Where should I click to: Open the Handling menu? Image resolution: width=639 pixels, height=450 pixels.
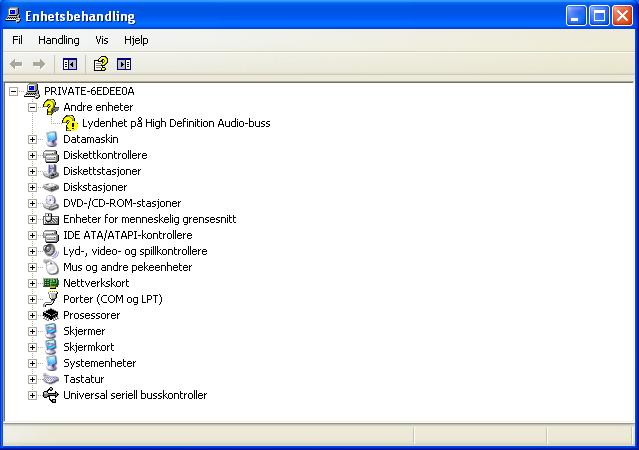[59, 40]
